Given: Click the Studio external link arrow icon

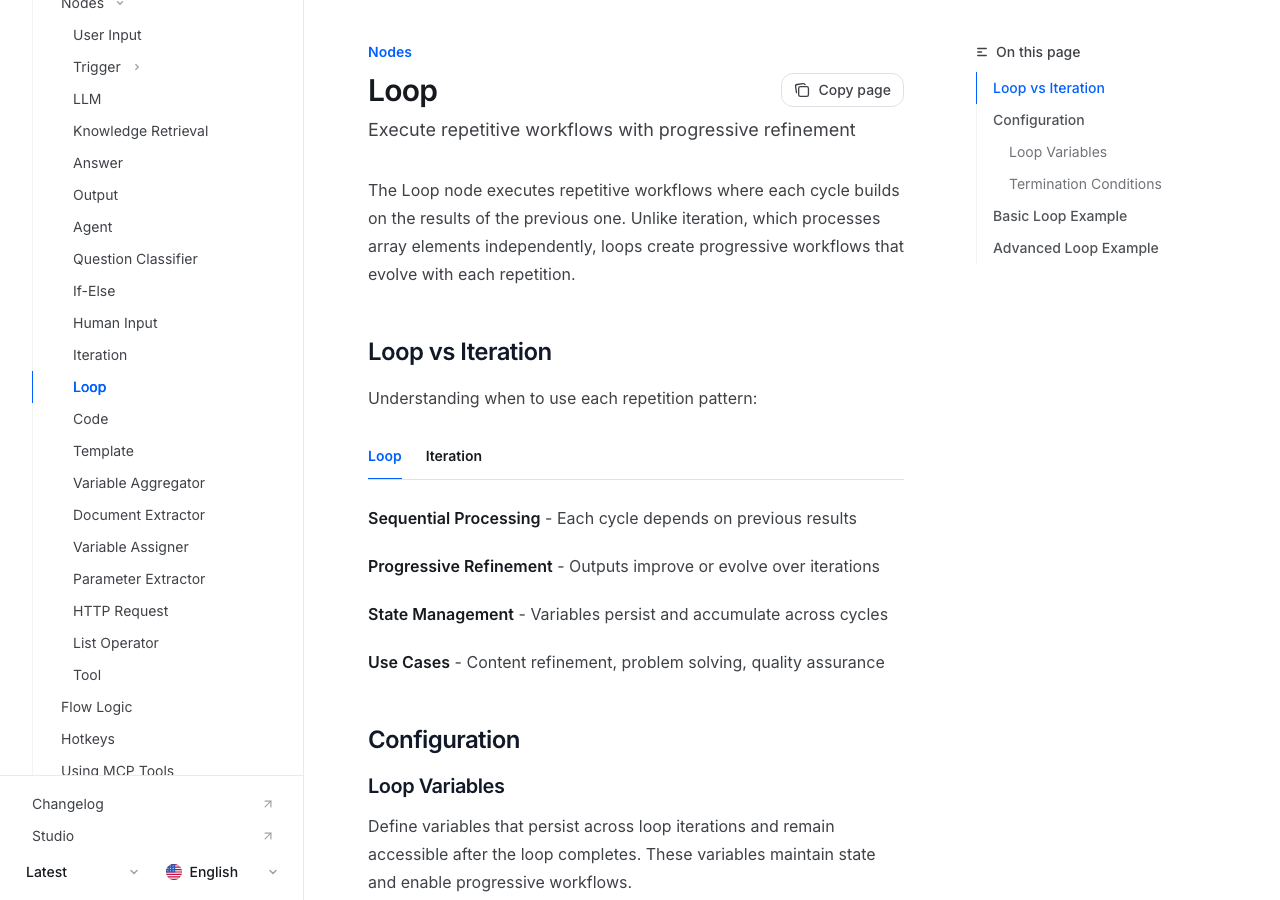Looking at the screenshot, I should [268, 836].
